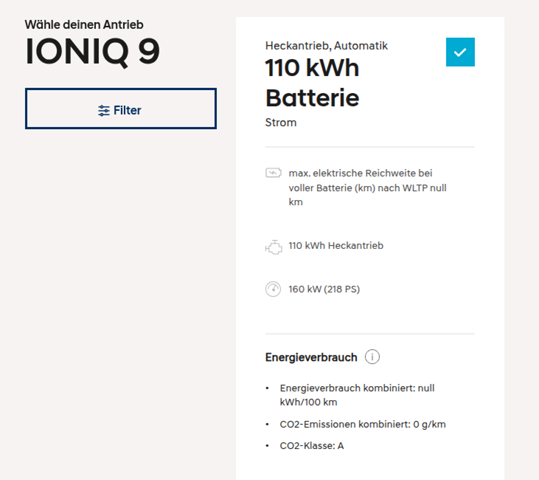Toggle the blue checkmark for 110 kWh Batterie
The height and width of the screenshot is (480, 539).
pos(460,52)
